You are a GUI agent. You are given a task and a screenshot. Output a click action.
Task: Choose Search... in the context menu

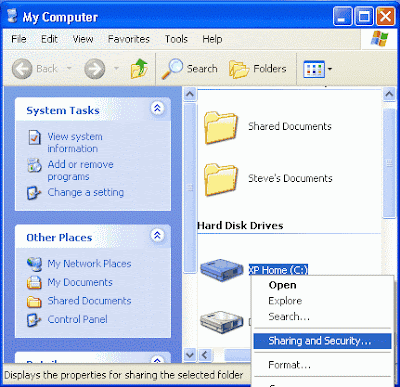tap(322, 316)
